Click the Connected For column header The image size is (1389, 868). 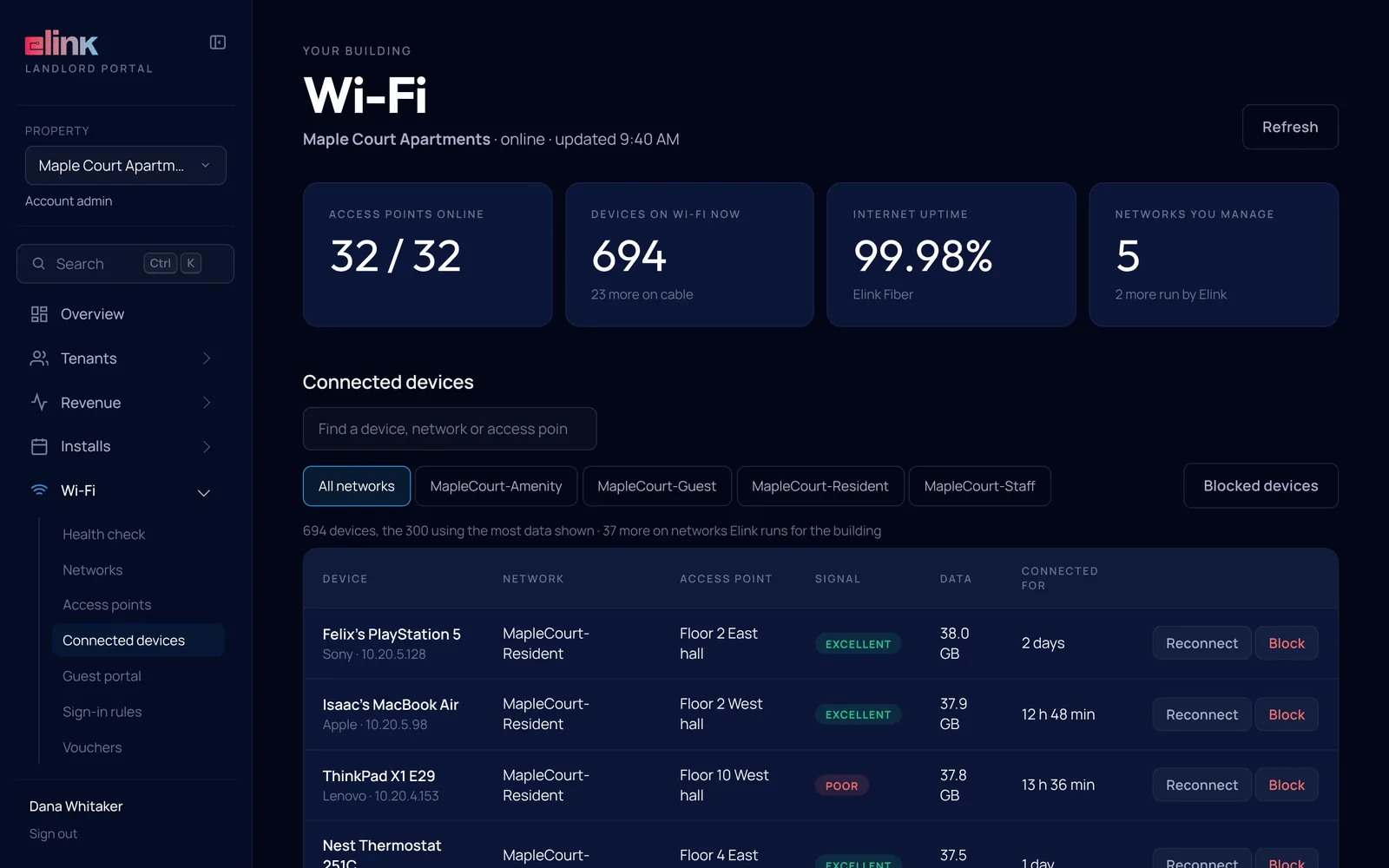[x=1059, y=578]
